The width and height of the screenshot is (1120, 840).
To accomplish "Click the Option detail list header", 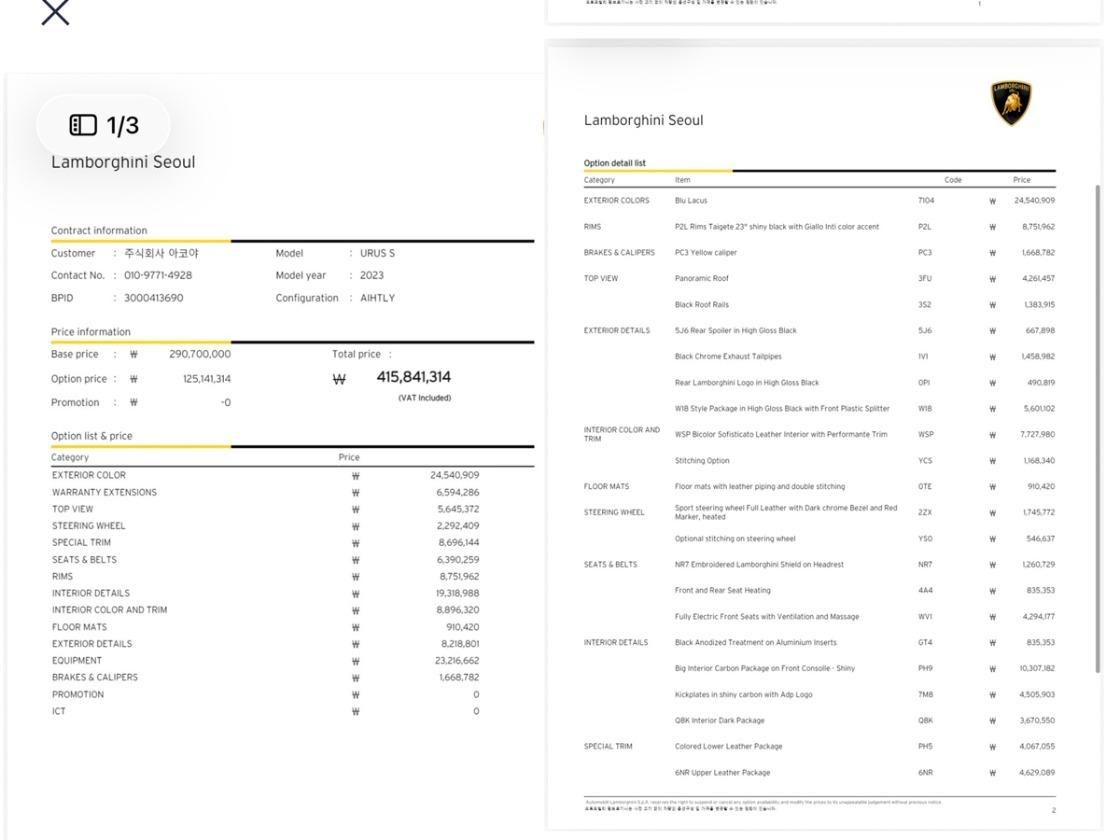I will pos(614,163).
